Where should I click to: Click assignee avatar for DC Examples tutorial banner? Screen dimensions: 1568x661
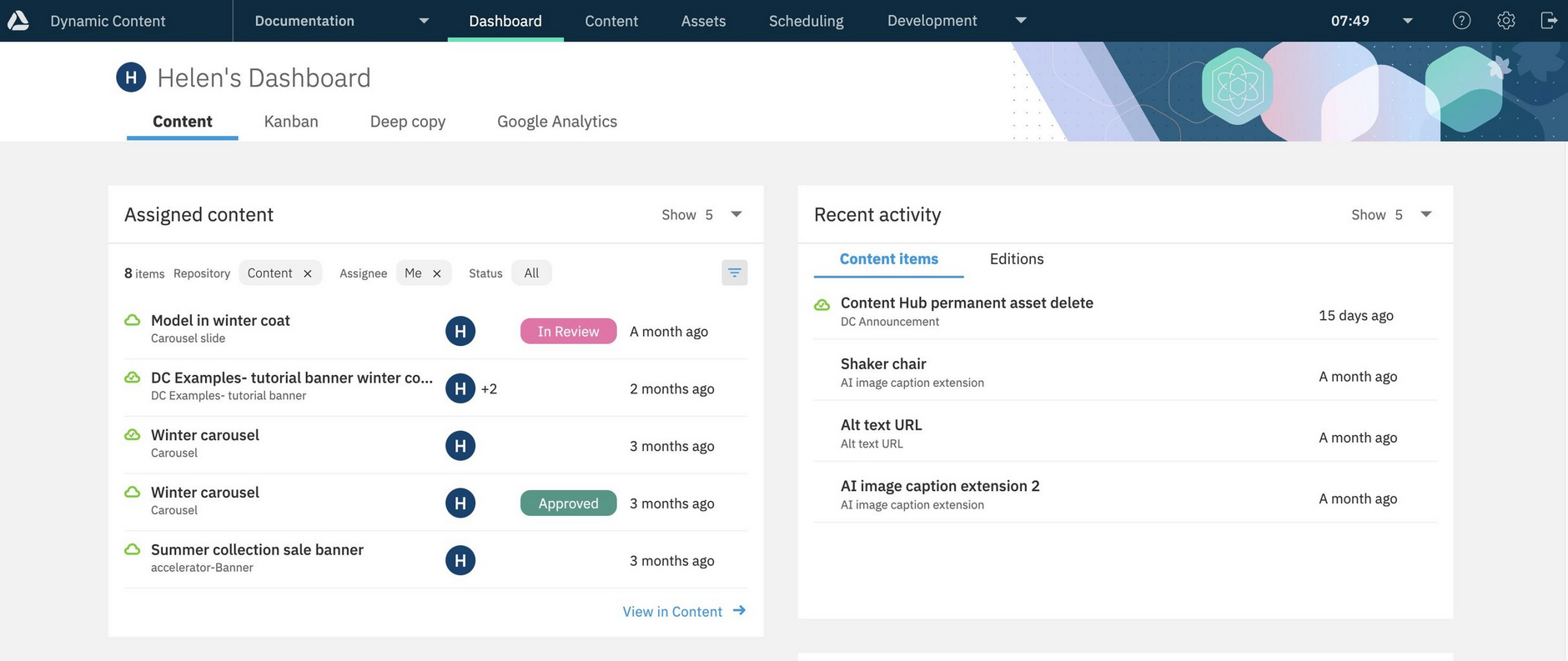point(460,388)
